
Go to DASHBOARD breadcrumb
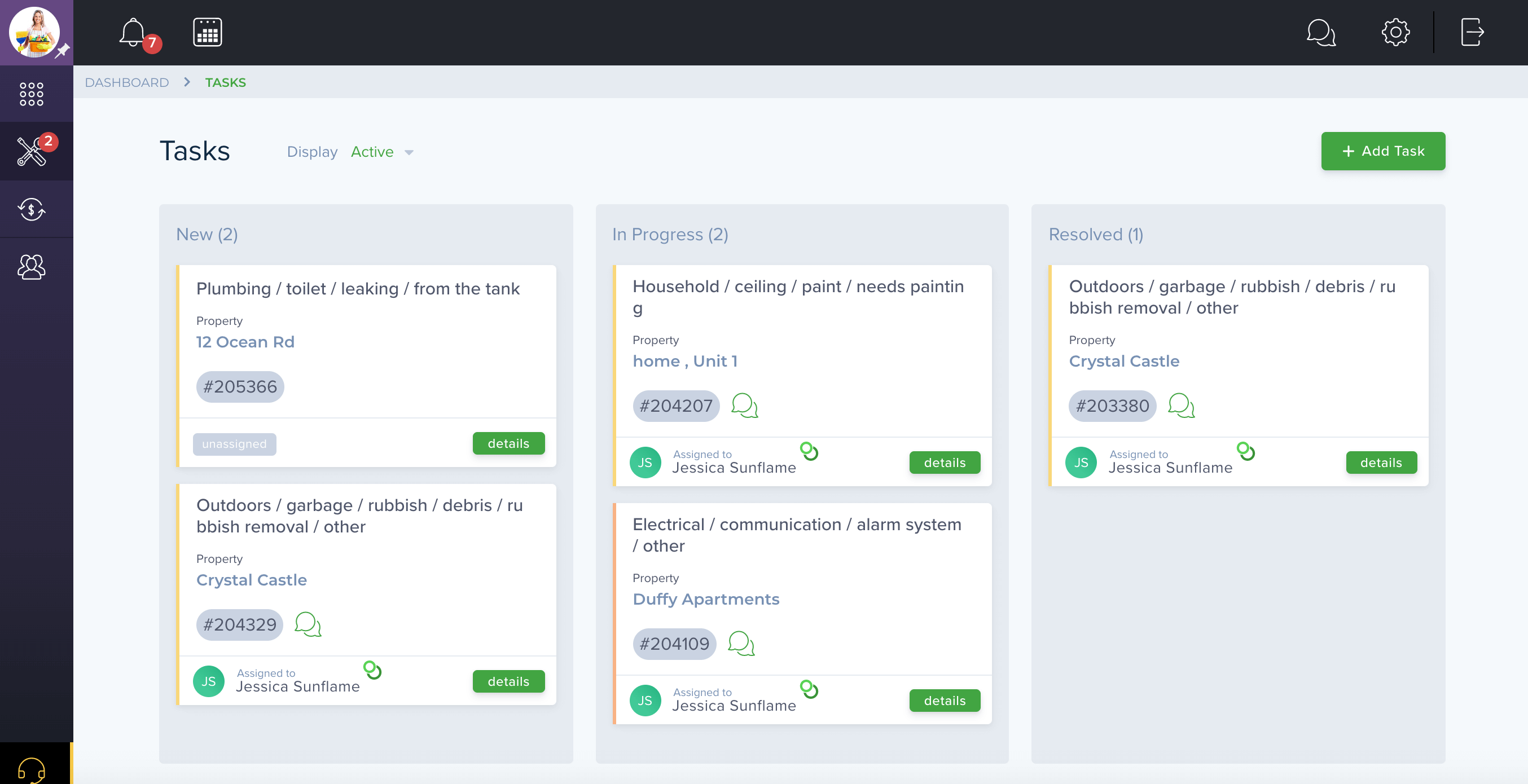[x=127, y=82]
